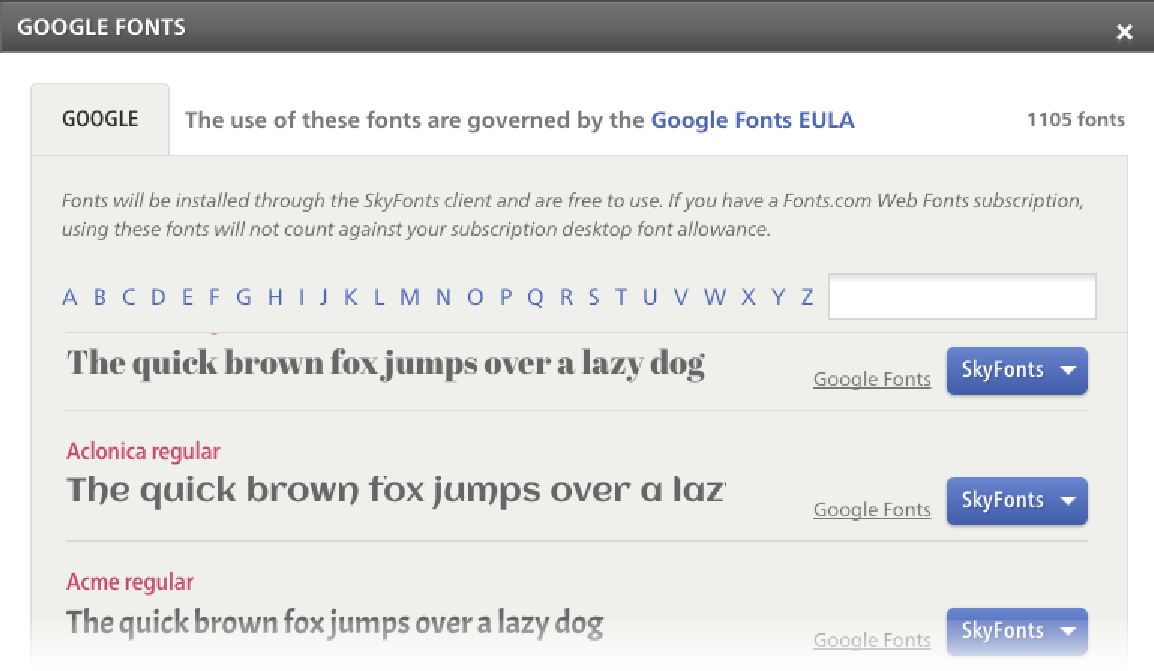Select the Acme regular font name
1154x671 pixels.
coord(130,582)
